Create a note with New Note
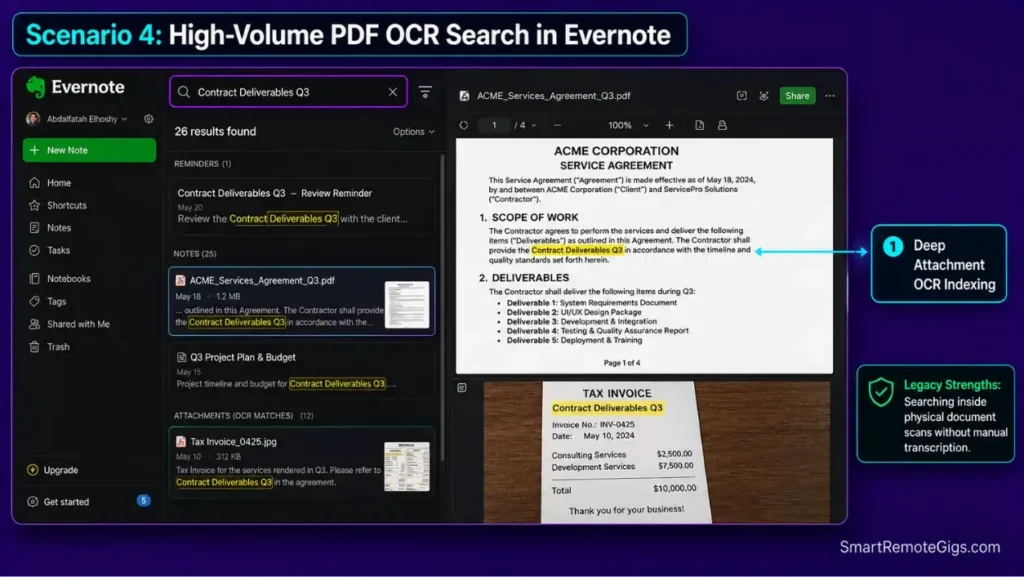 click(x=89, y=150)
